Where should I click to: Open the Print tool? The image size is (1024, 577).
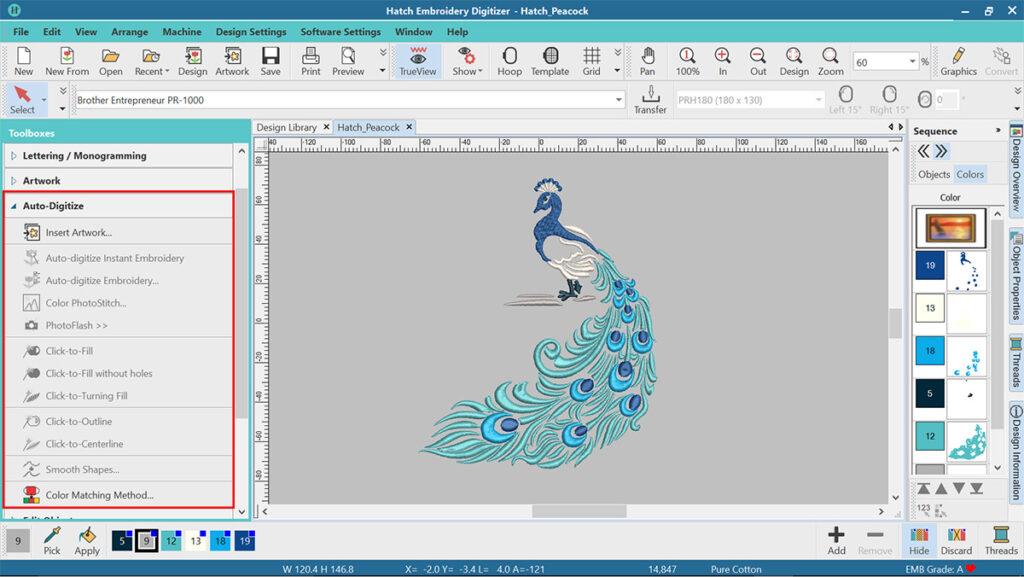tap(311, 60)
